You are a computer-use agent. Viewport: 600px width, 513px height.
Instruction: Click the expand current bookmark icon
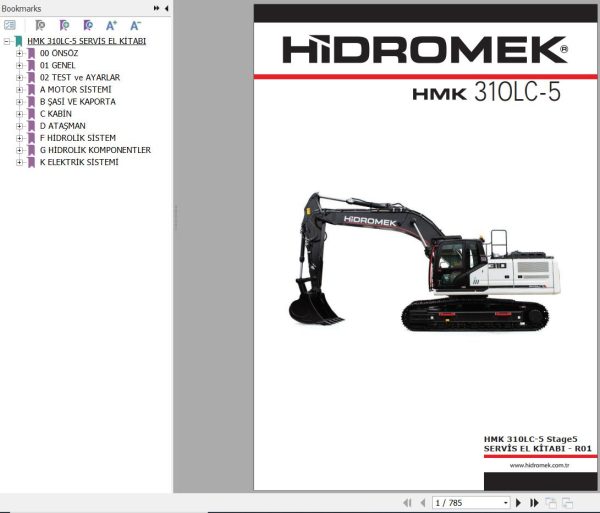[x=40, y=26]
